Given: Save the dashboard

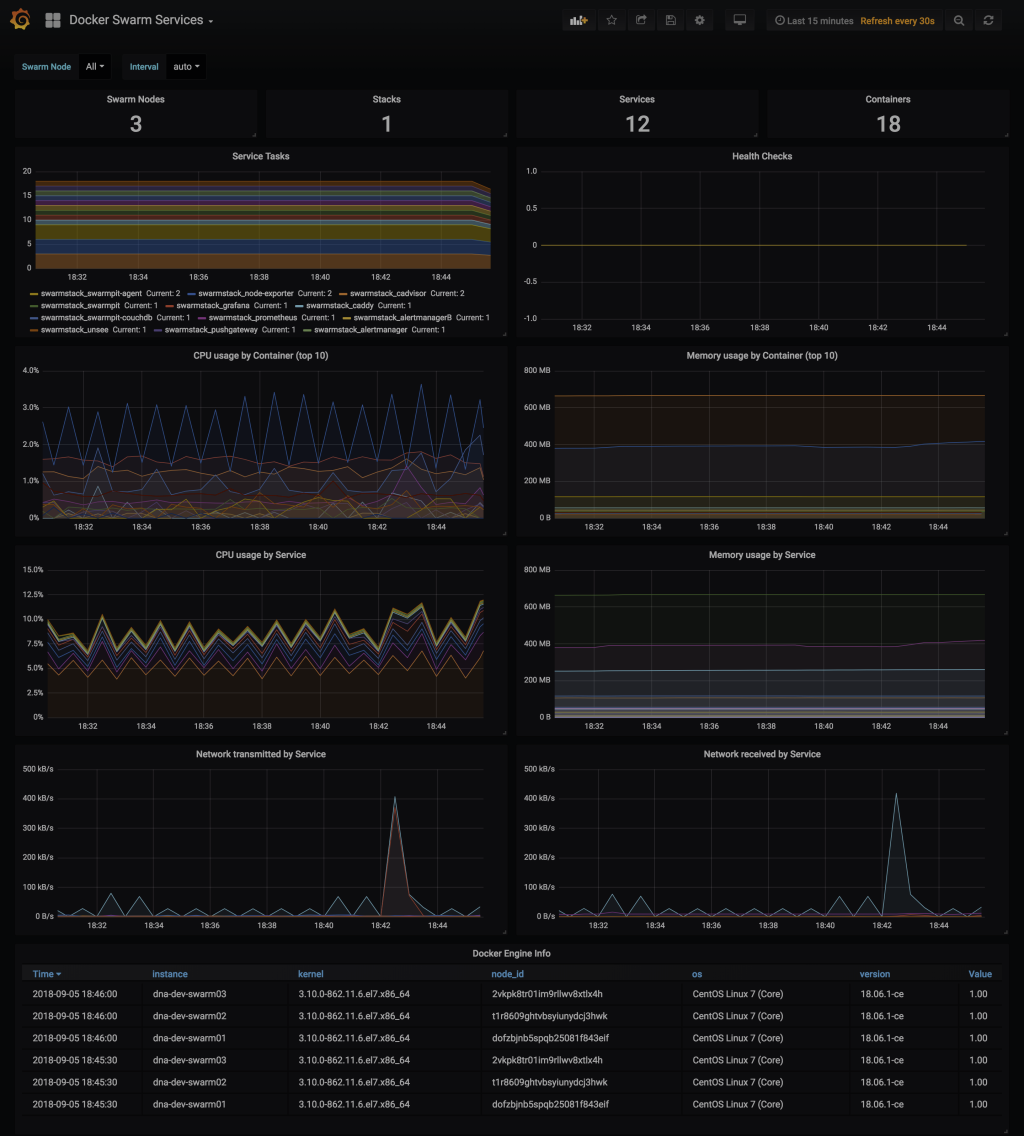Looking at the screenshot, I should (670, 20).
